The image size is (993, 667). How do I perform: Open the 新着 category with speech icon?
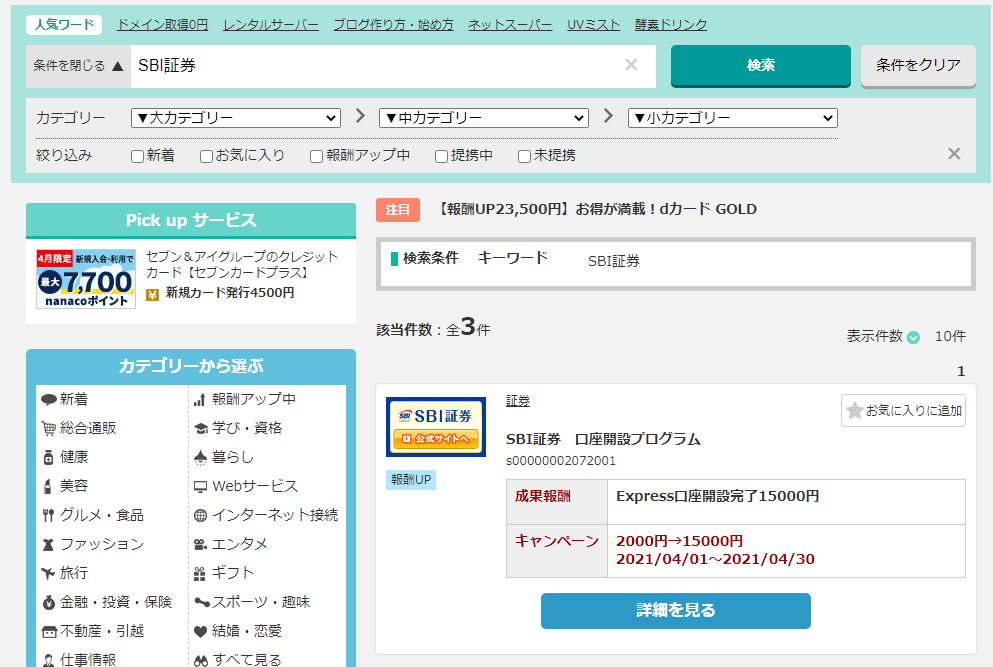tap(65, 399)
